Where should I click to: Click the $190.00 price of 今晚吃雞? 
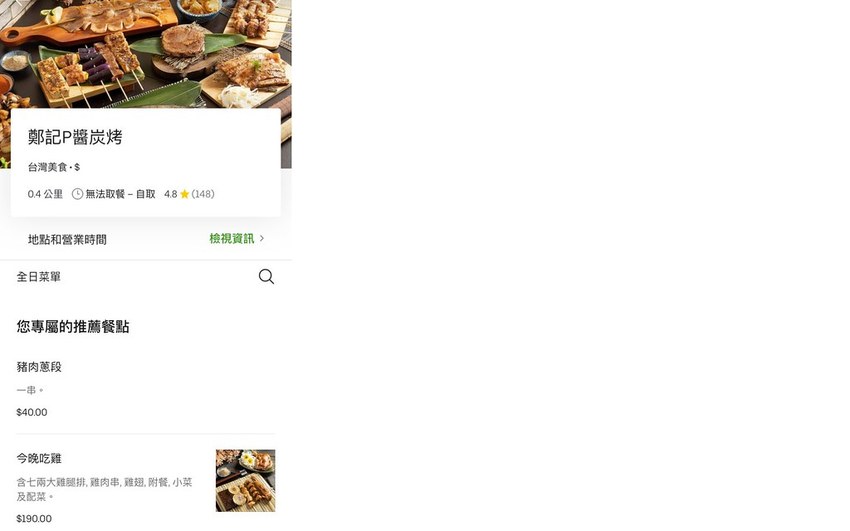click(34, 519)
